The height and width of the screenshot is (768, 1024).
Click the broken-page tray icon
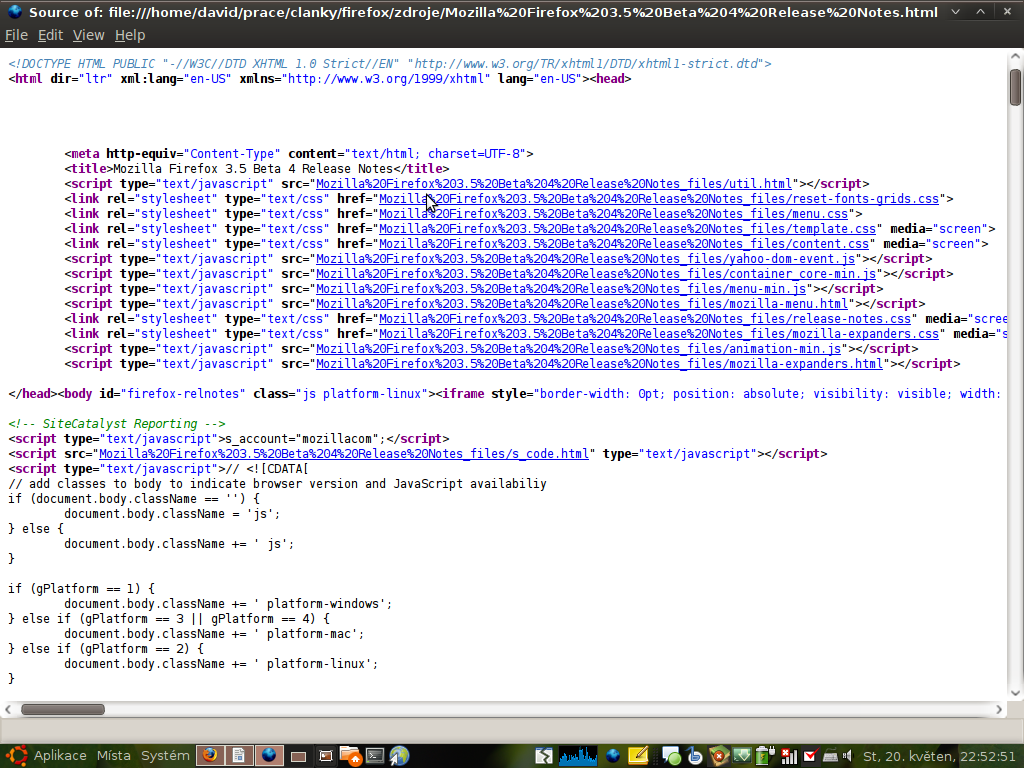[x=543, y=756]
